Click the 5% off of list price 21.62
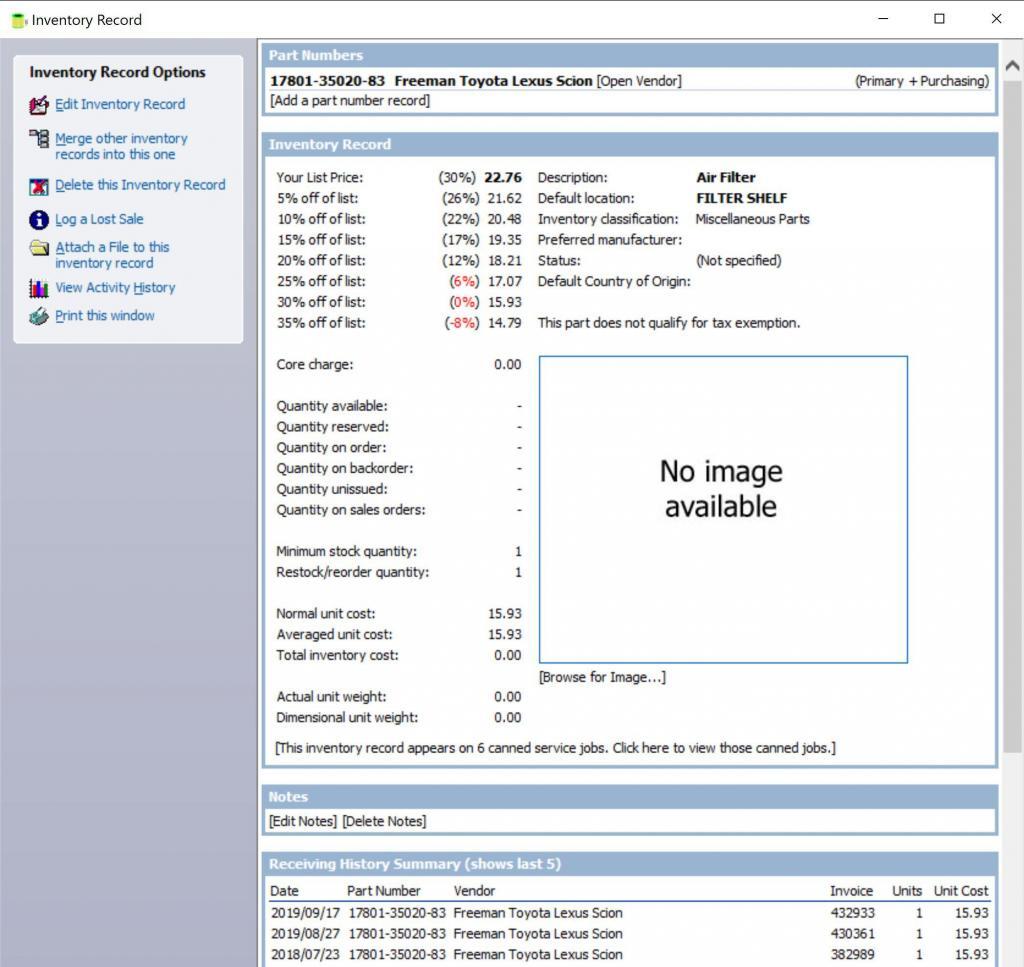1024x967 pixels. pyautogui.click(x=505, y=198)
